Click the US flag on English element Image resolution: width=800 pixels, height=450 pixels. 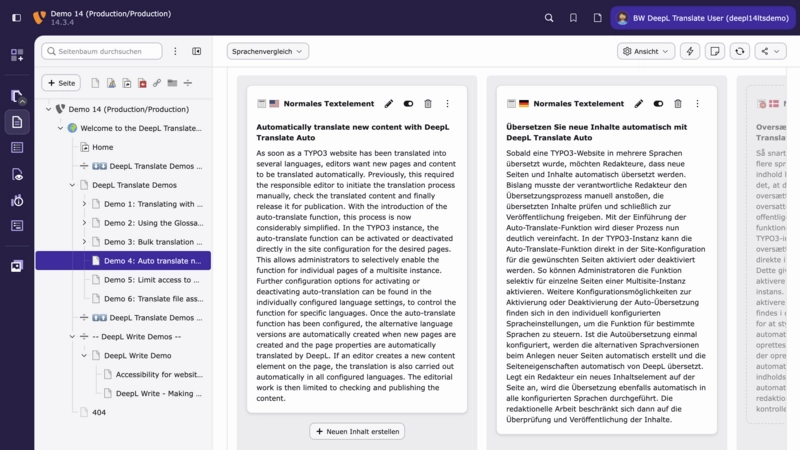[274, 104]
